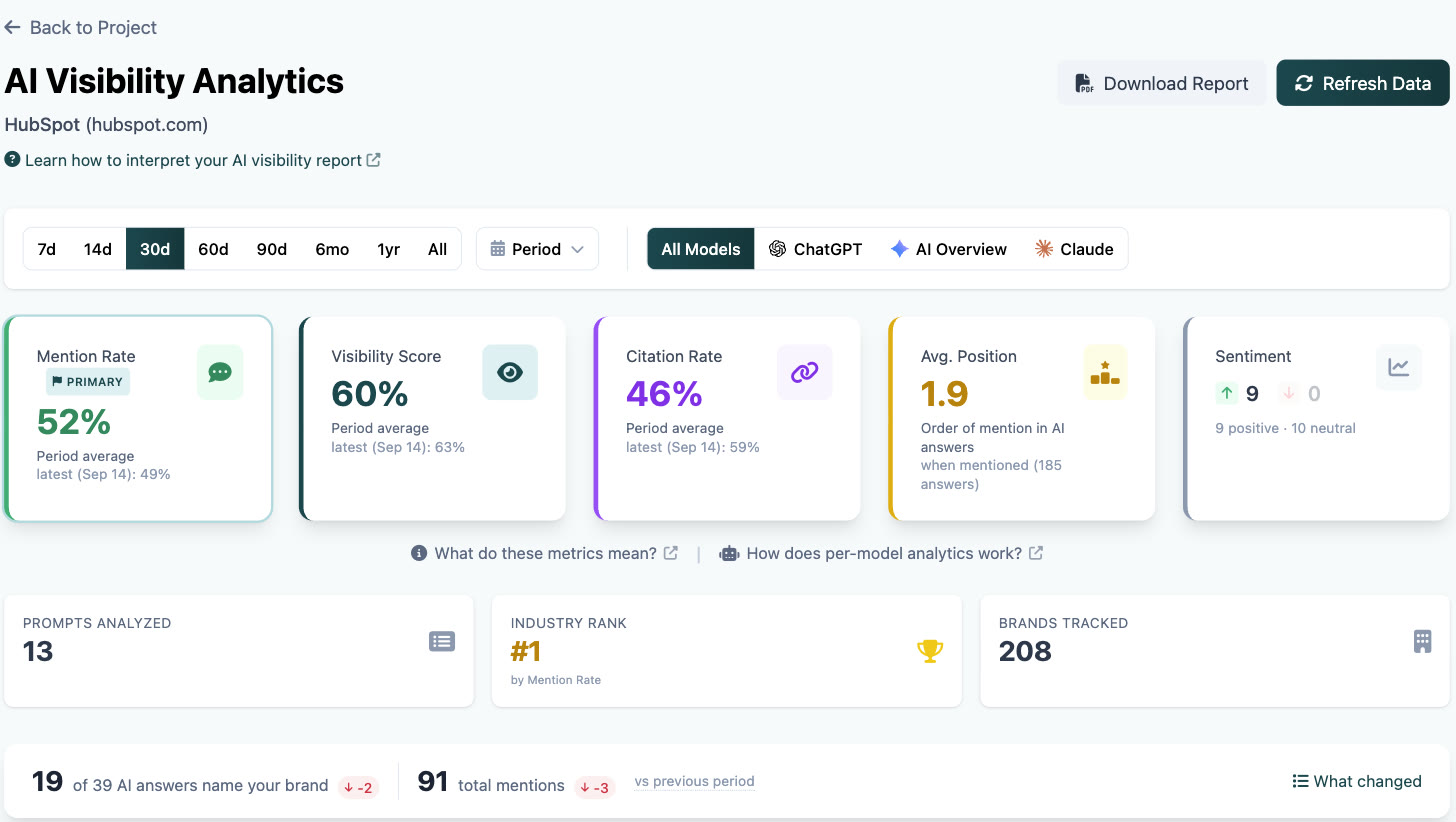Click the external link icon after visibility report
Screen dimensions: 1456x822
pos(373,160)
